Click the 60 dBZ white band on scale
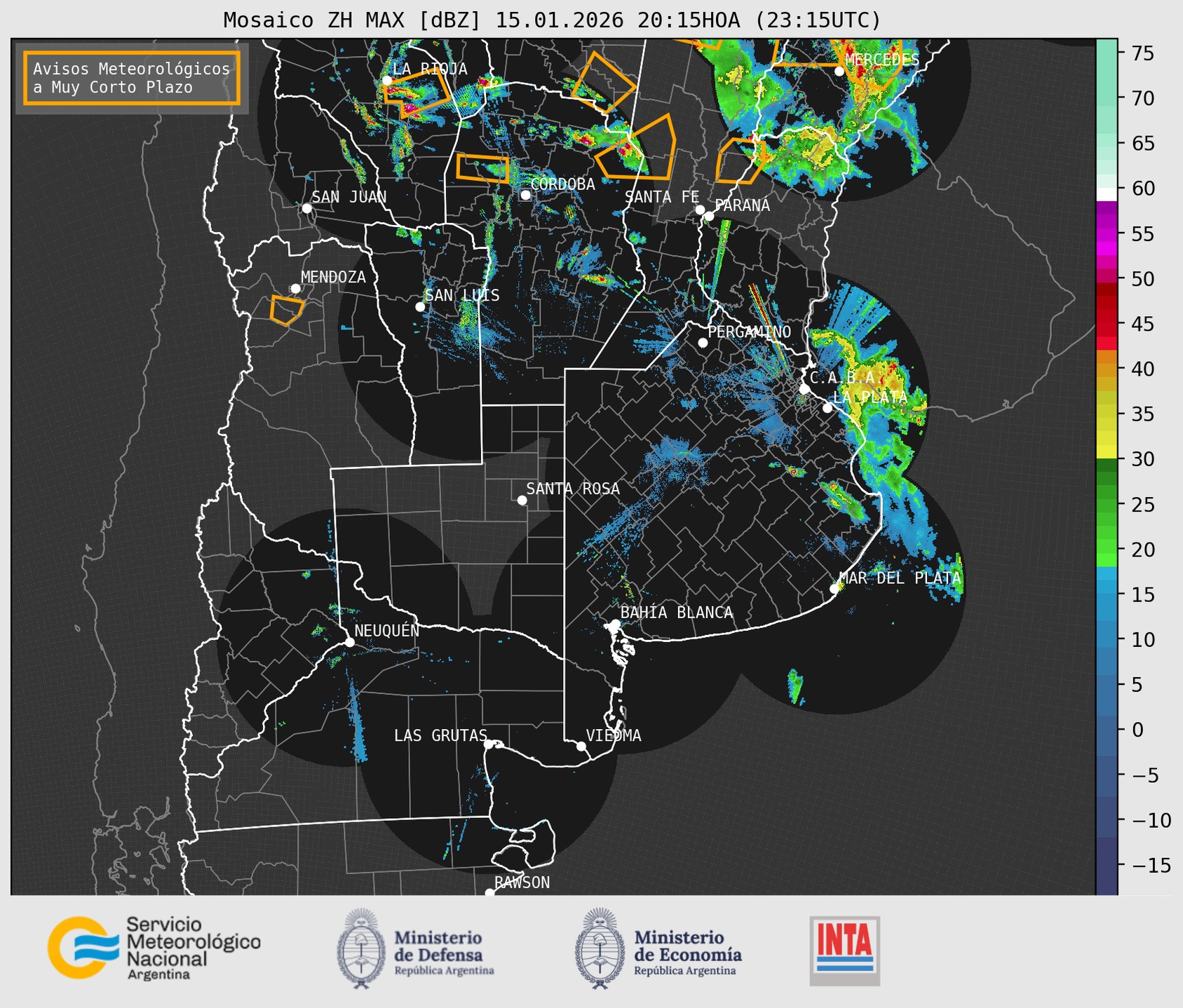 [x=1107, y=193]
